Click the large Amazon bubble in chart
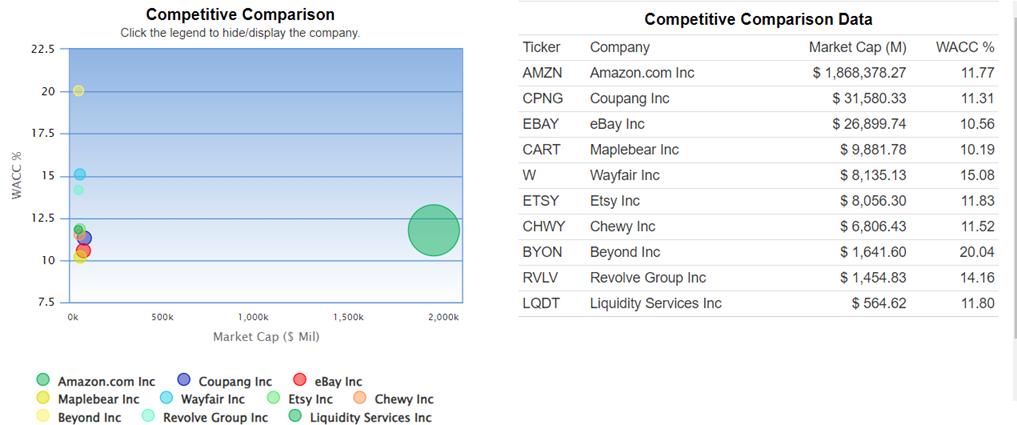 pyautogui.click(x=433, y=230)
